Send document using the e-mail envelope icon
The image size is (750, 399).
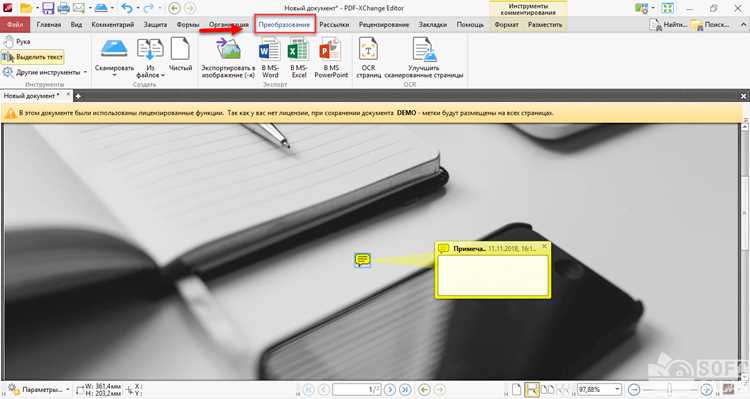79,8
